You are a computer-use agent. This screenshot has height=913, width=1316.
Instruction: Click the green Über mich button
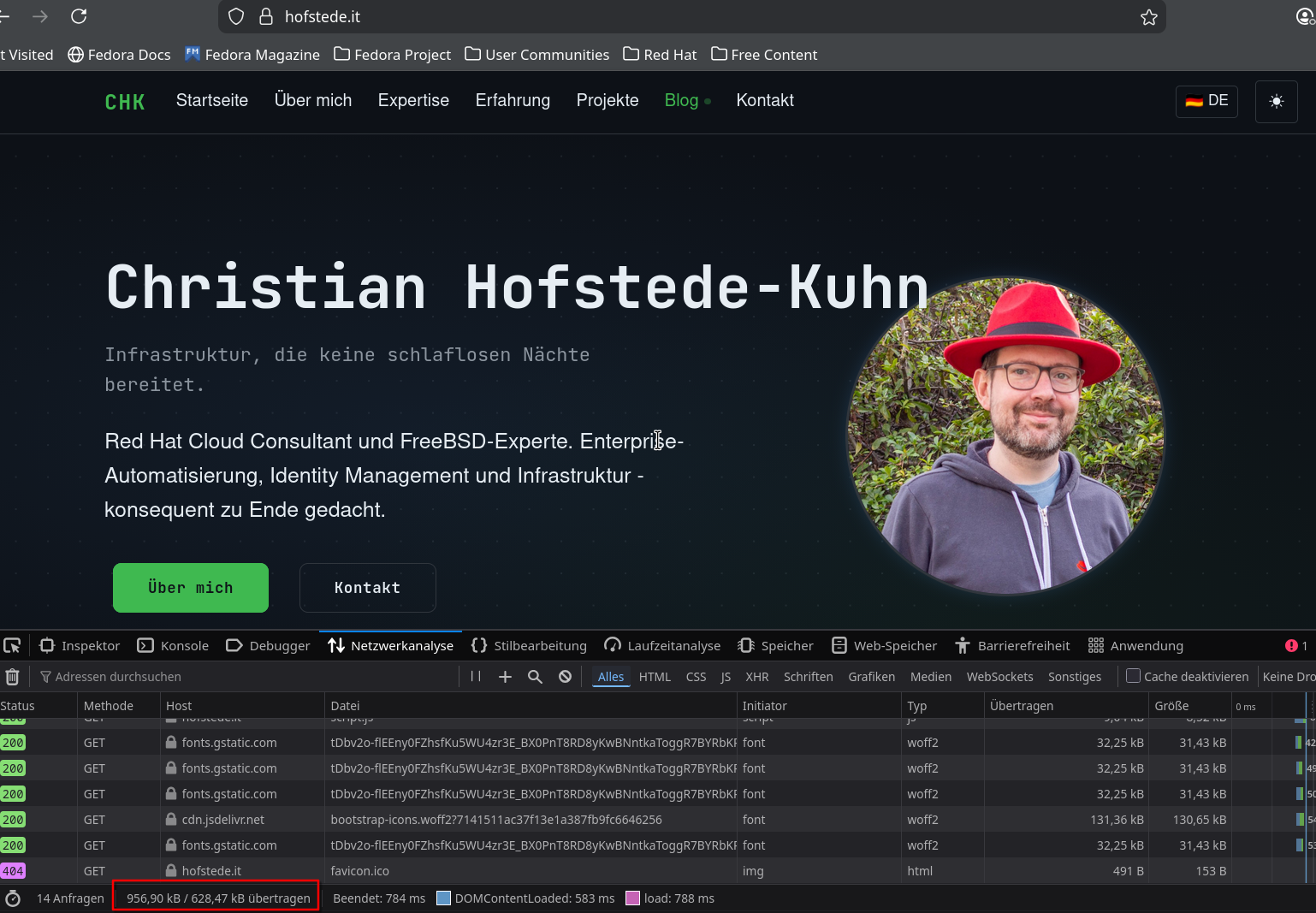[x=191, y=588]
